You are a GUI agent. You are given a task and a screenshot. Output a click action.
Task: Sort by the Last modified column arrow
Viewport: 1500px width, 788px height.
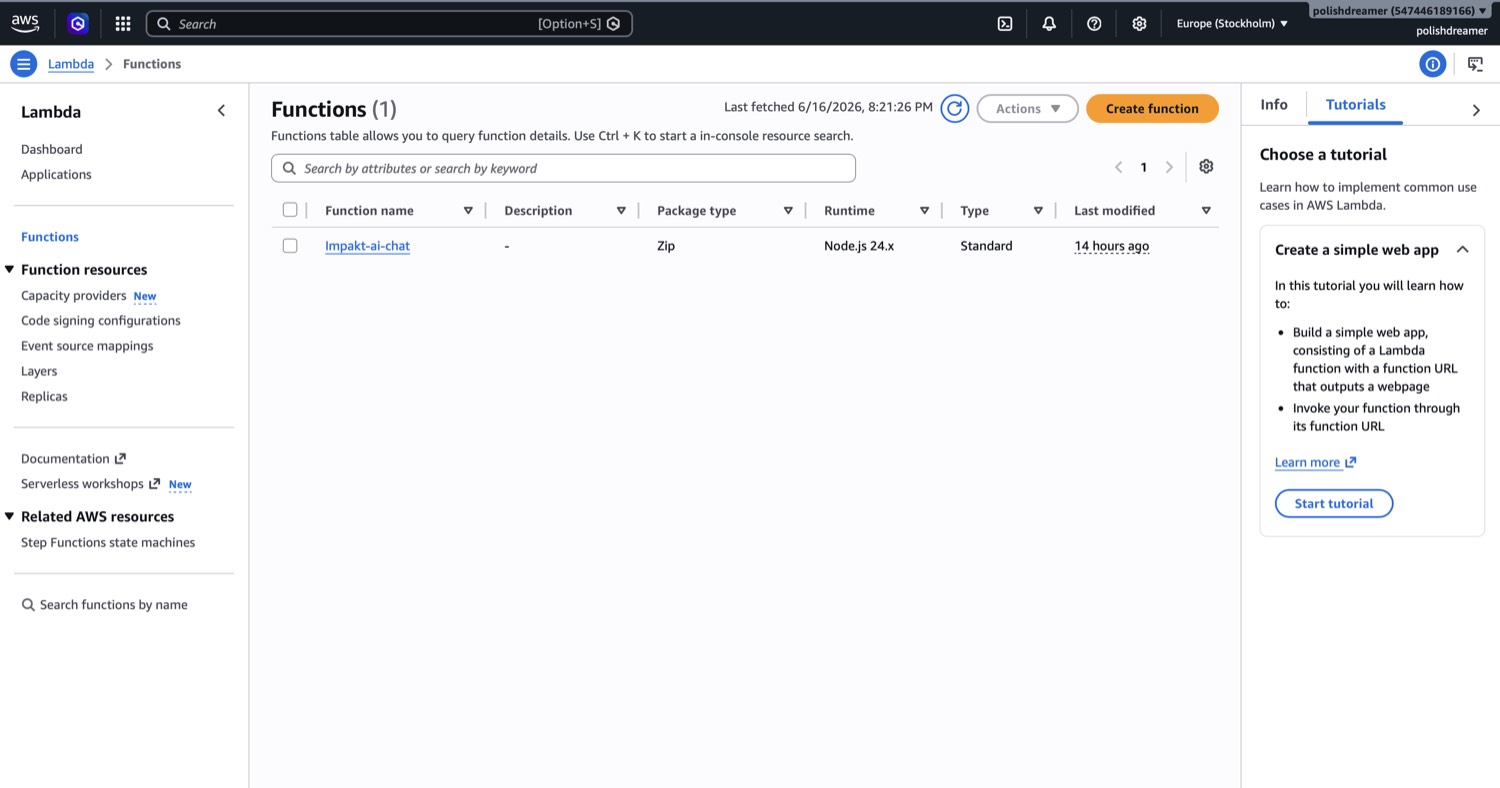1206,211
